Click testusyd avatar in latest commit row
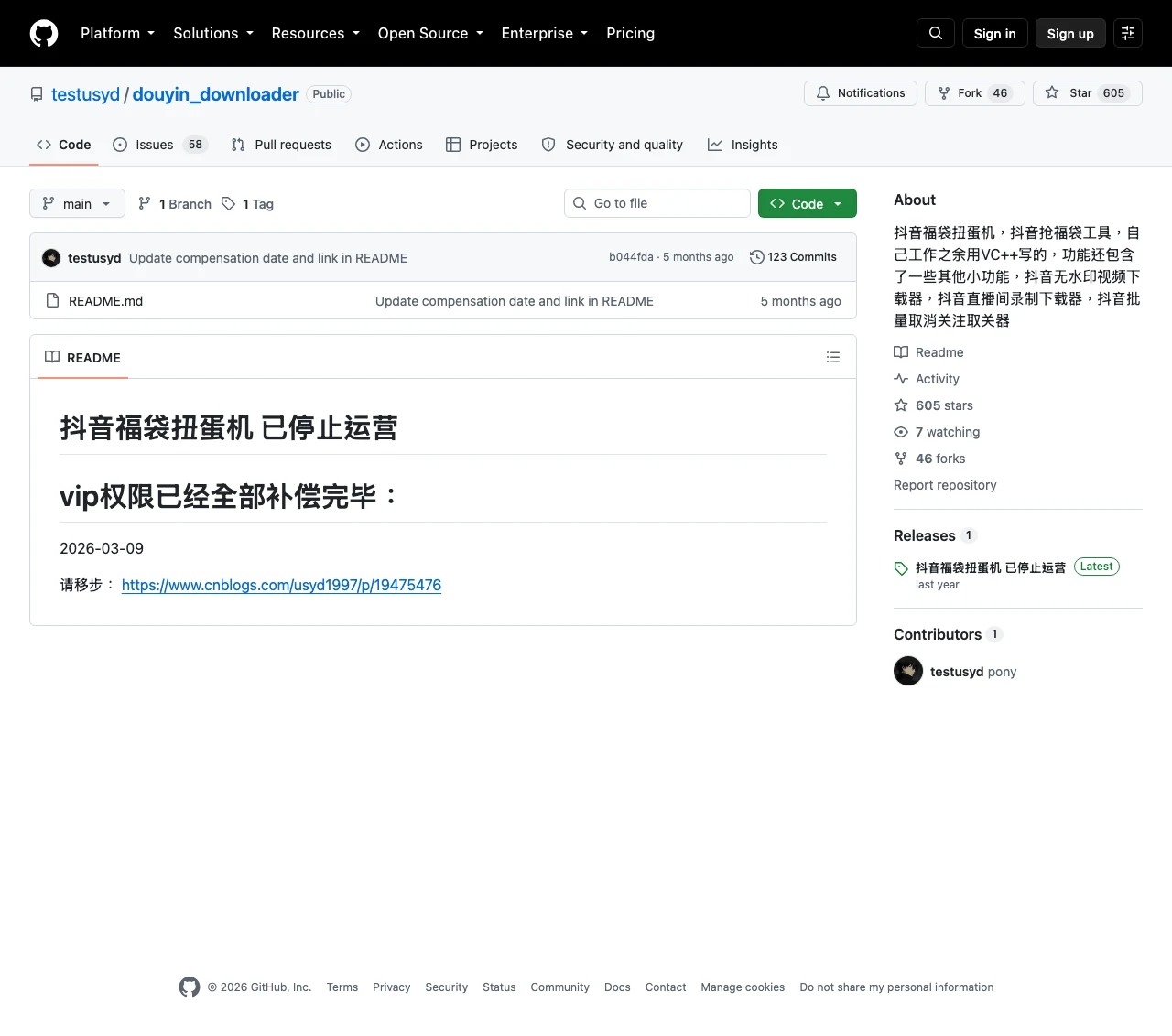 tap(51, 258)
